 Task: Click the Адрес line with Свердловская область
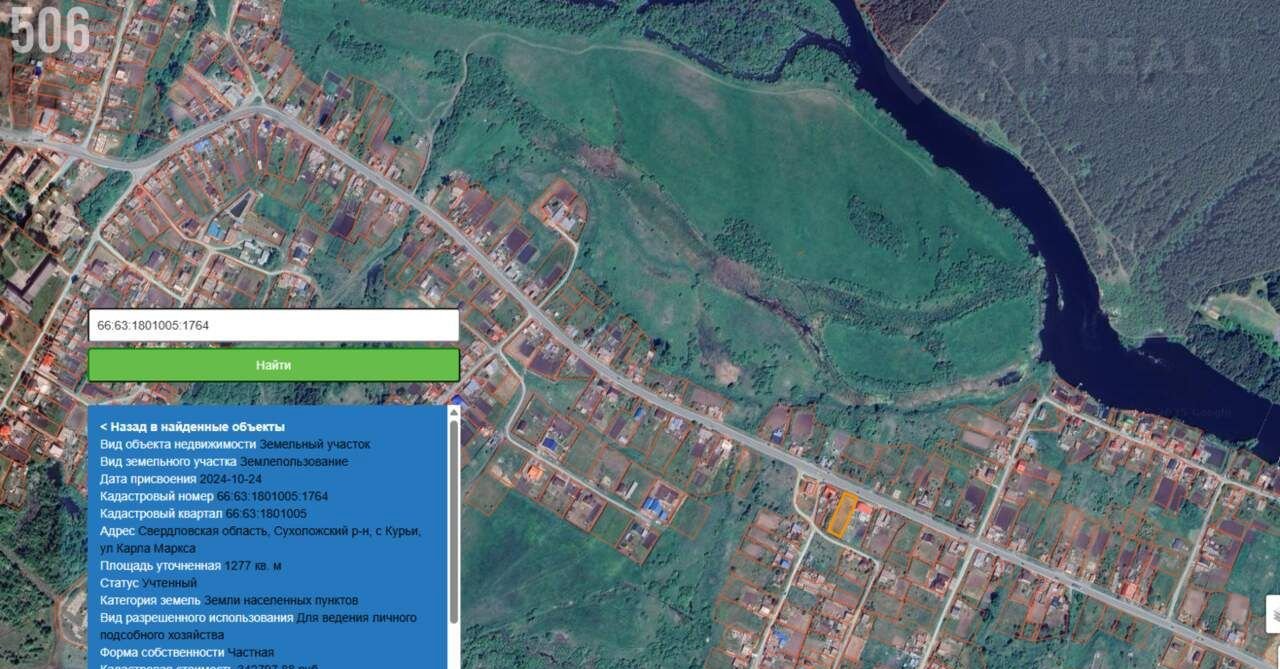pos(260,531)
